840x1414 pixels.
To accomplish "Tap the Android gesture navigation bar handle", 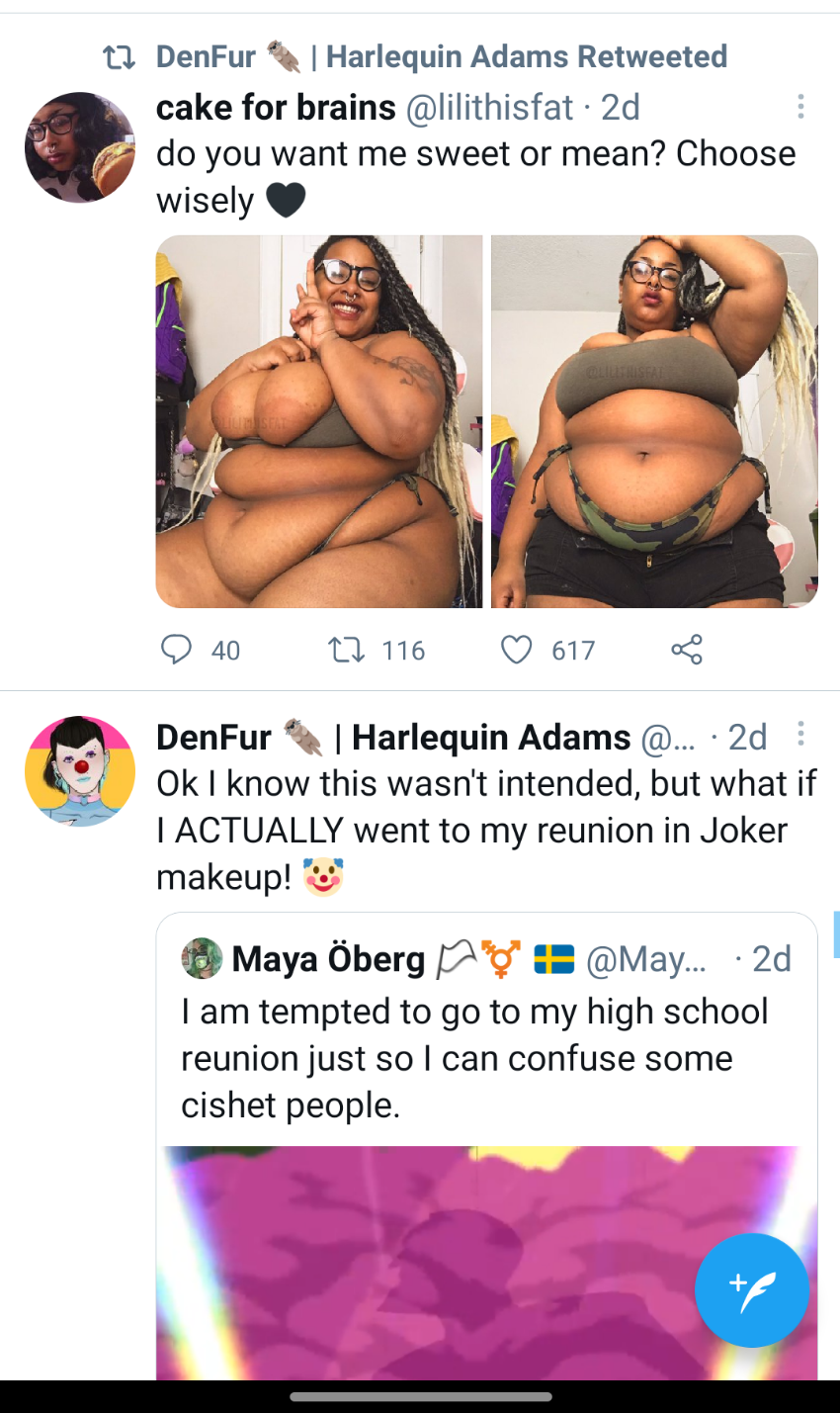I will pyautogui.click(x=420, y=1397).
